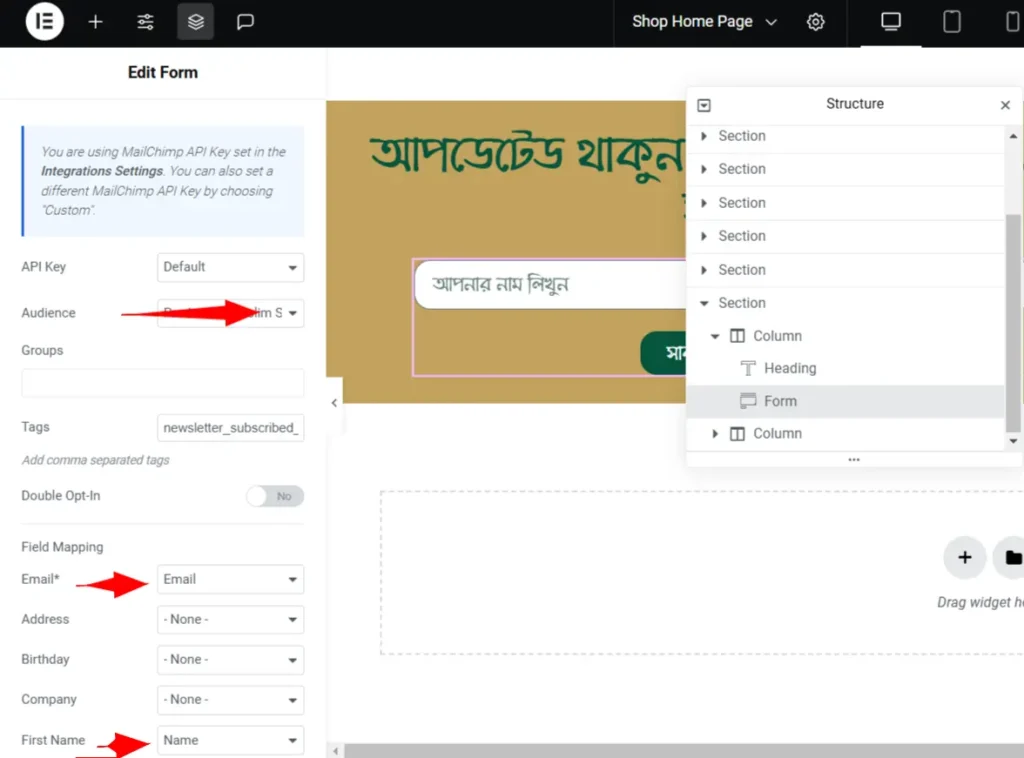Viewport: 1024px width, 758px height.
Task: Click the Structure scrollbar up arrow
Action: (1013, 136)
